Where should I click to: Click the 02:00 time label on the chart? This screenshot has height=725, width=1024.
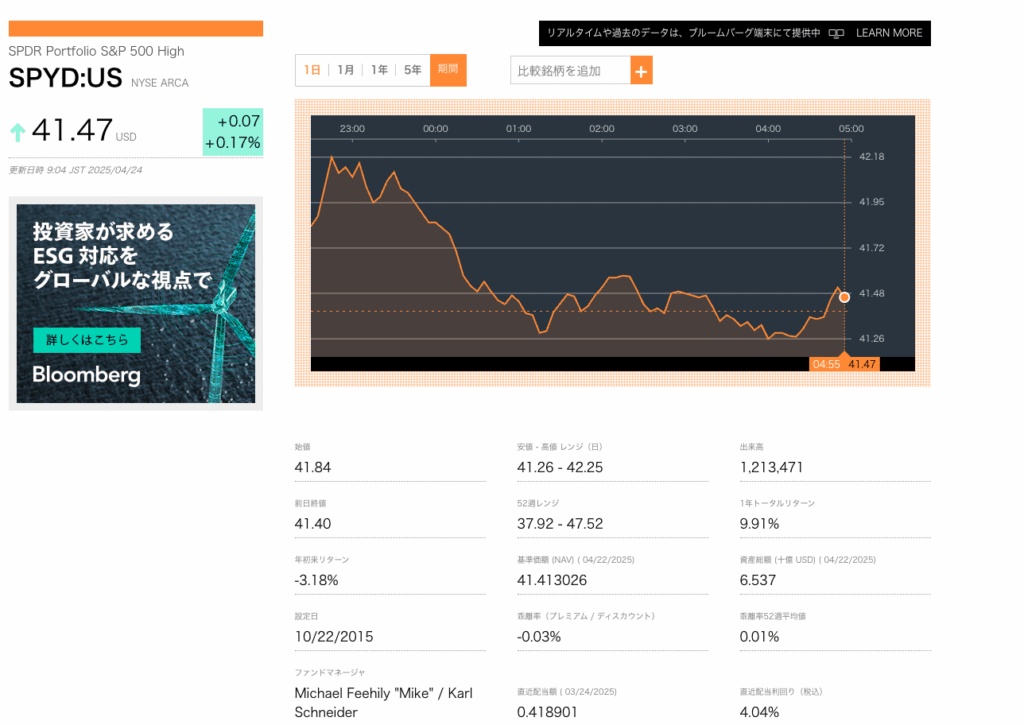tap(601, 129)
